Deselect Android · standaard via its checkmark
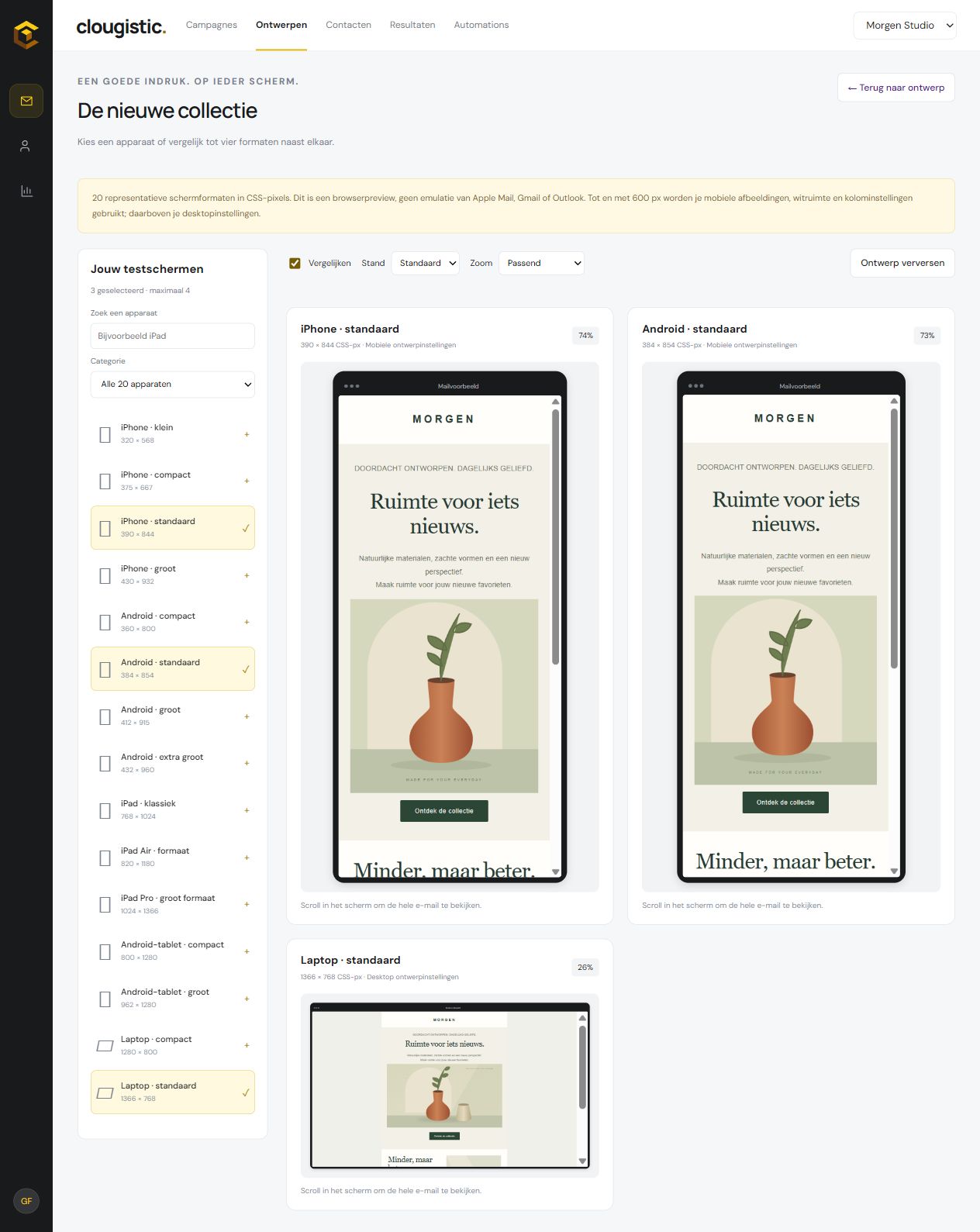Screen dimensions: 980x1232 pyautogui.click(x=246, y=669)
